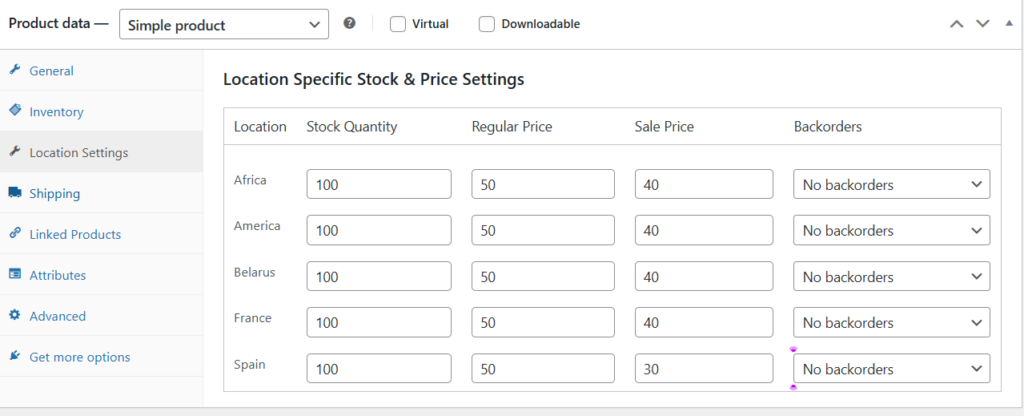This screenshot has width=1024, height=416.
Task: Open the Simple product type dropdown
Action: pyautogui.click(x=223, y=24)
